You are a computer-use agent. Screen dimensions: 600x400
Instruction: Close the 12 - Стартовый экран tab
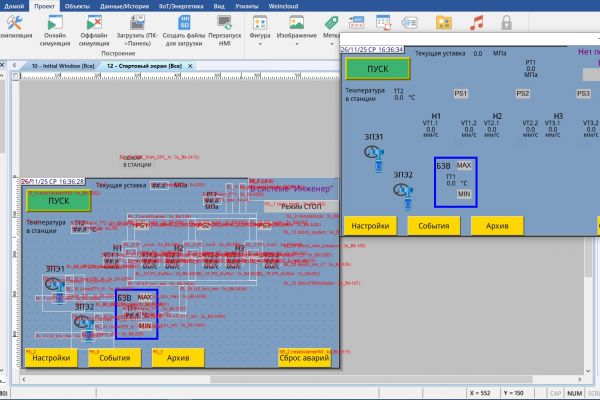[190, 66]
